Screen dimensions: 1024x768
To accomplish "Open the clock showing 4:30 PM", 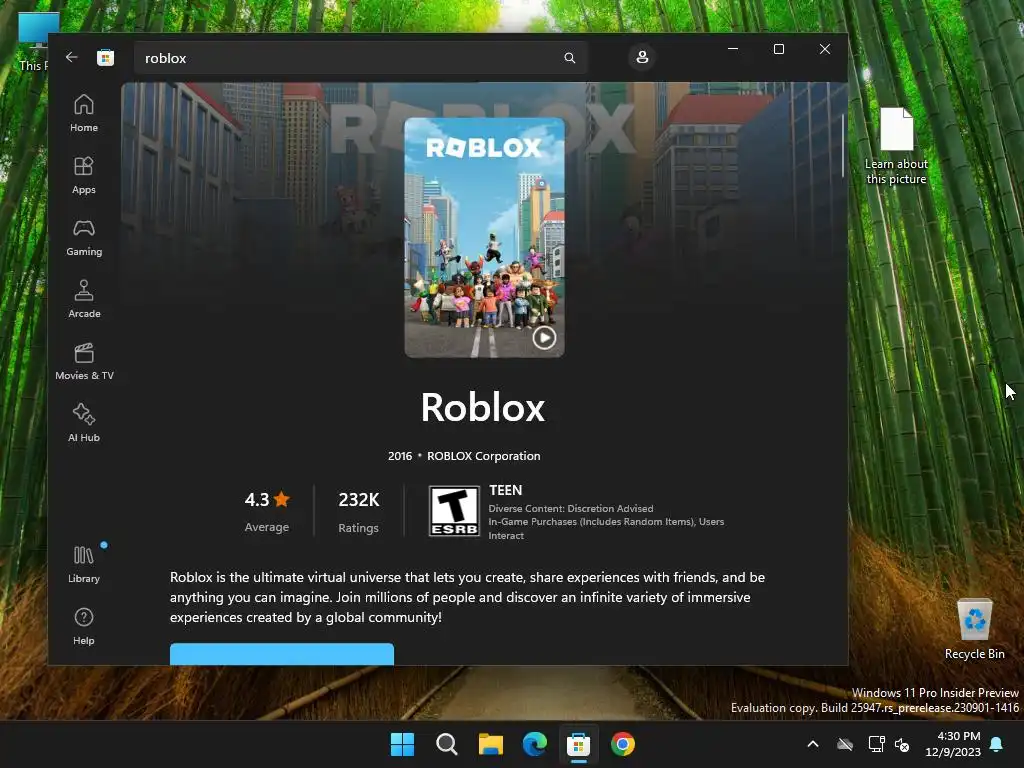I will pyautogui.click(x=952, y=744).
